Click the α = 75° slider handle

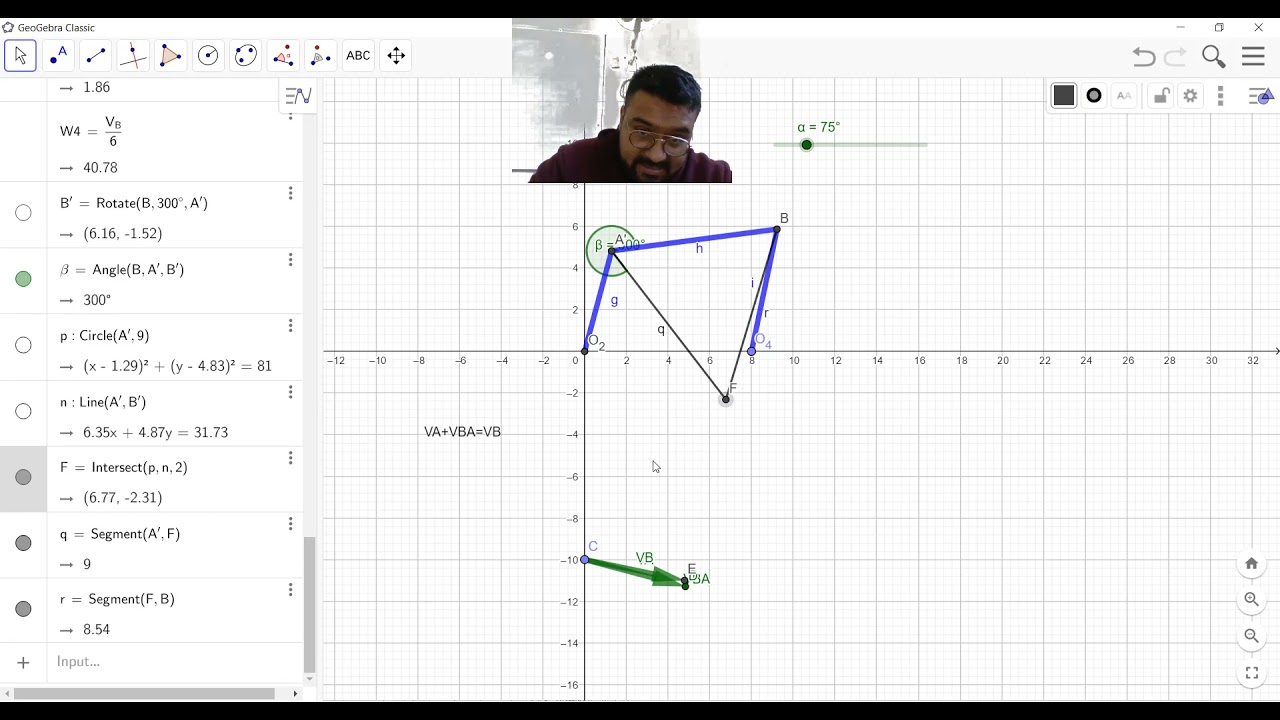click(807, 145)
